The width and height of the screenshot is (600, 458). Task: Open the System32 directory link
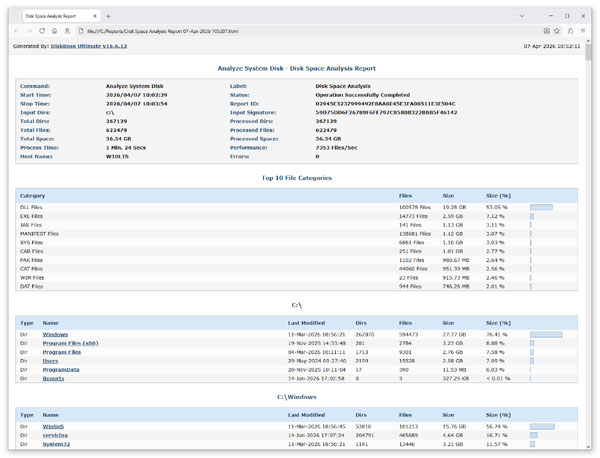tap(56, 444)
